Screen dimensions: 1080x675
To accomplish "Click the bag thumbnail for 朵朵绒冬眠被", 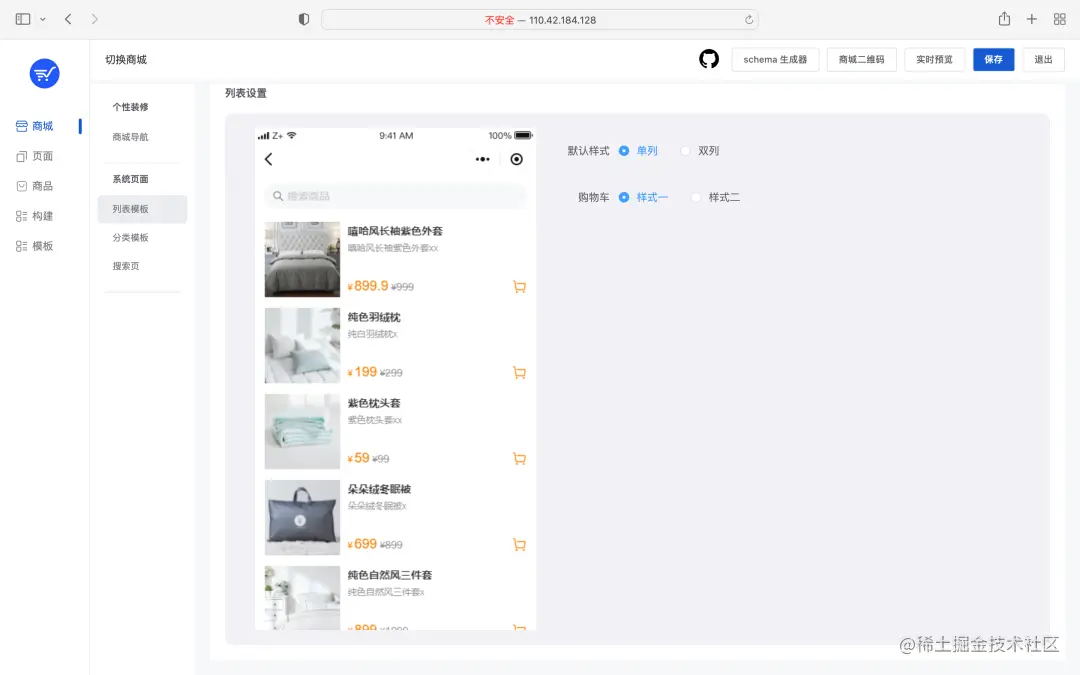I will (x=302, y=518).
